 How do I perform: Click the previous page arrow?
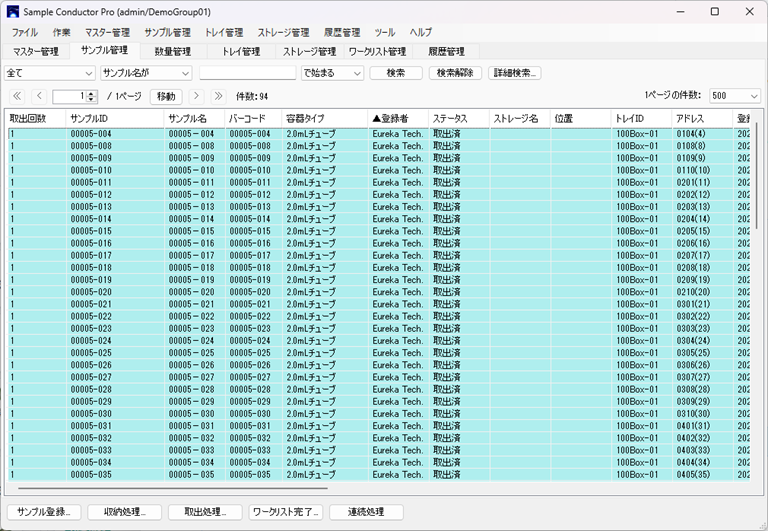(x=39, y=96)
